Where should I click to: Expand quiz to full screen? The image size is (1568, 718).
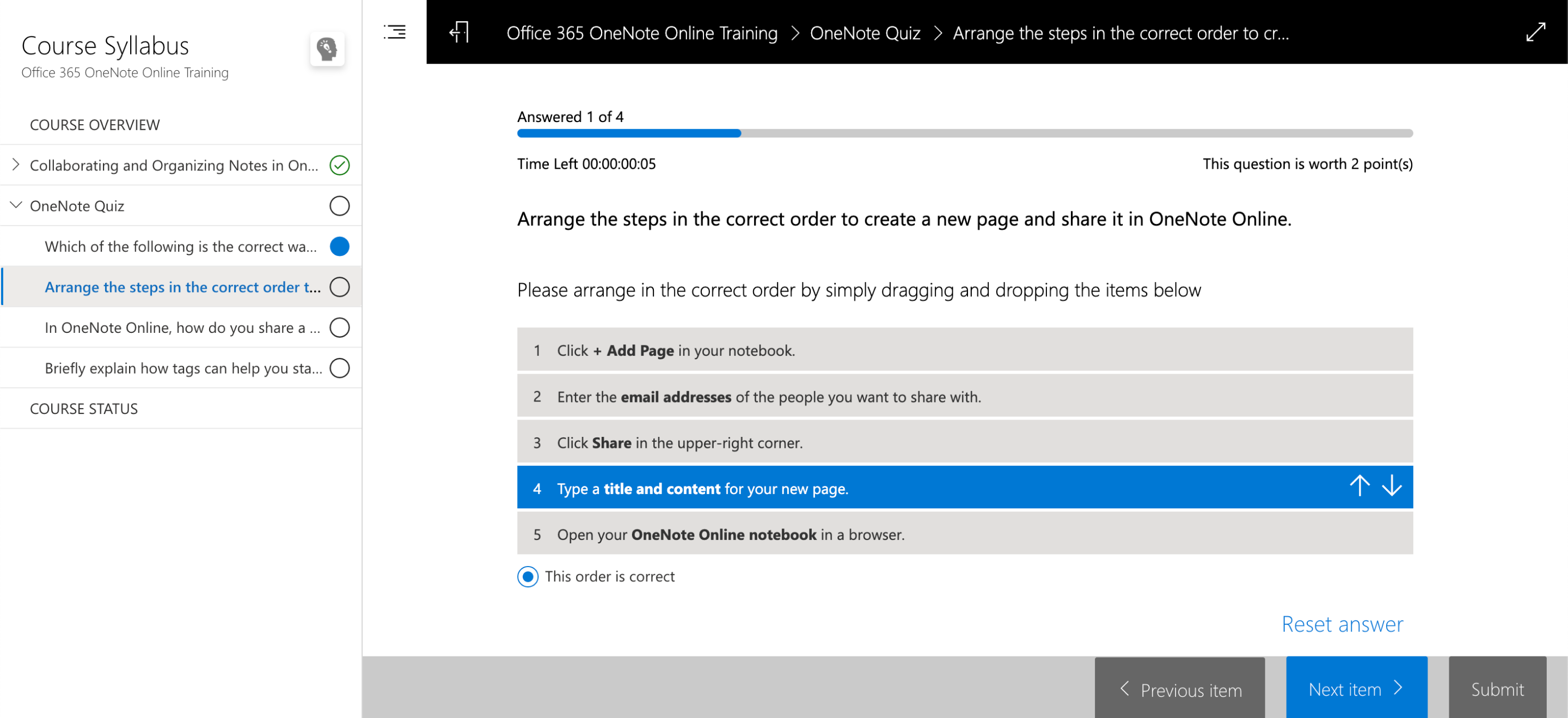[x=1536, y=32]
